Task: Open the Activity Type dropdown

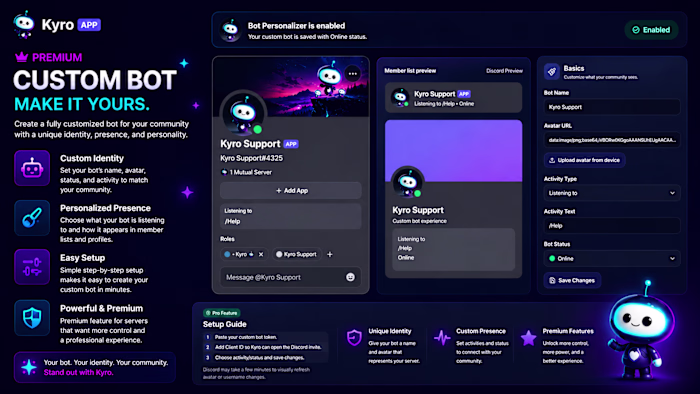Action: tap(612, 193)
